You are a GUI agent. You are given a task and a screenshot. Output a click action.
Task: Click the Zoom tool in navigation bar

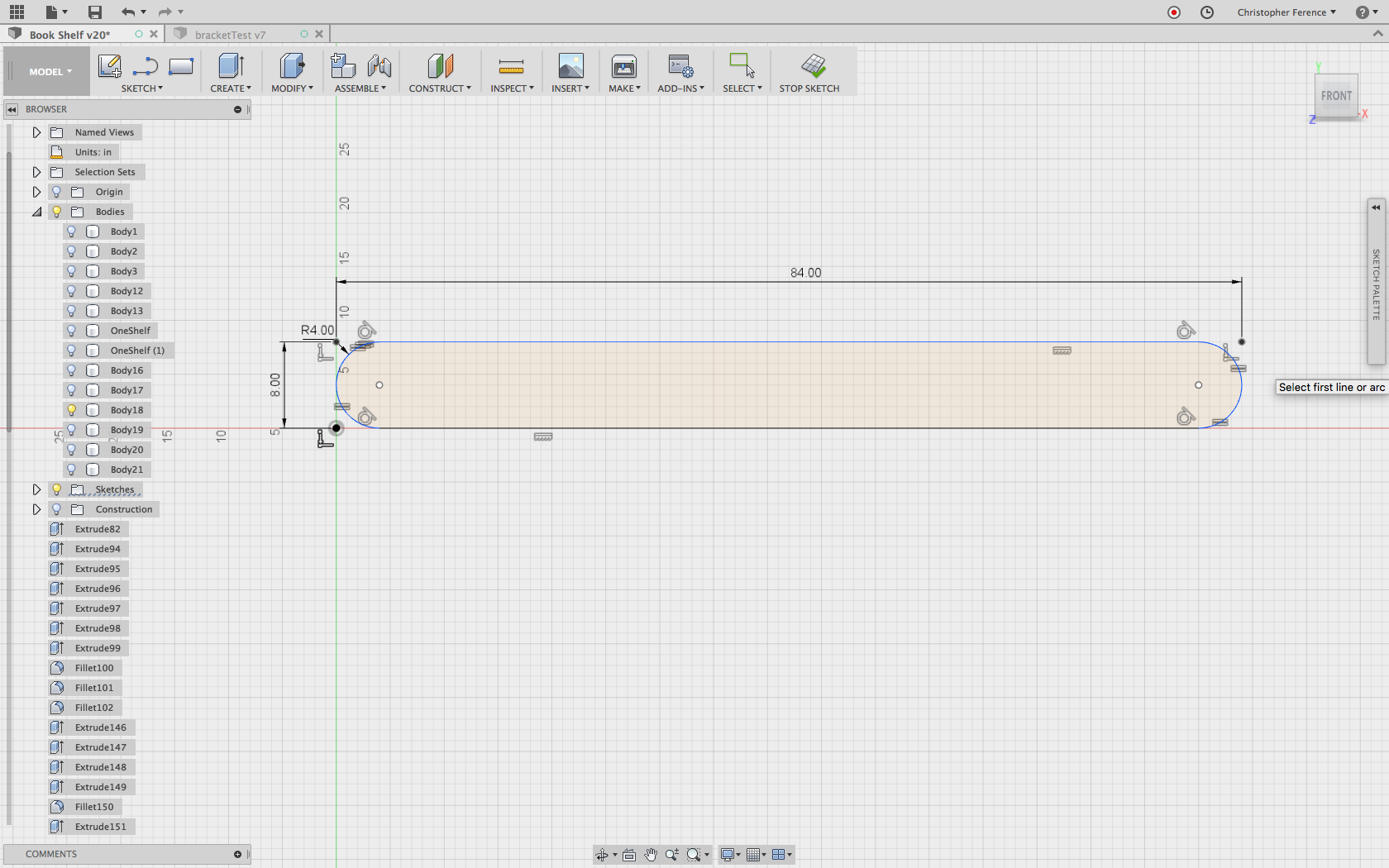[672, 855]
